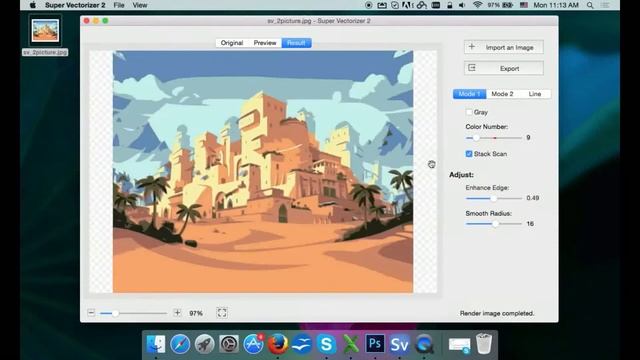Click the plus icon on Import an Image
Screen dimensions: 640x360
[471, 47]
